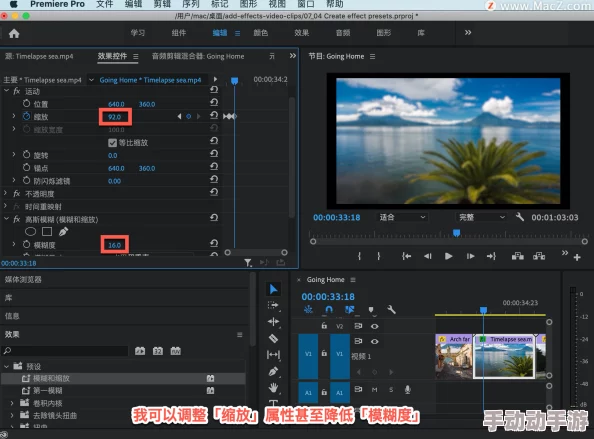Open the 完整 playback resolution dropdown
Image resolution: width=594 pixels, height=439 pixels.
click(x=481, y=217)
